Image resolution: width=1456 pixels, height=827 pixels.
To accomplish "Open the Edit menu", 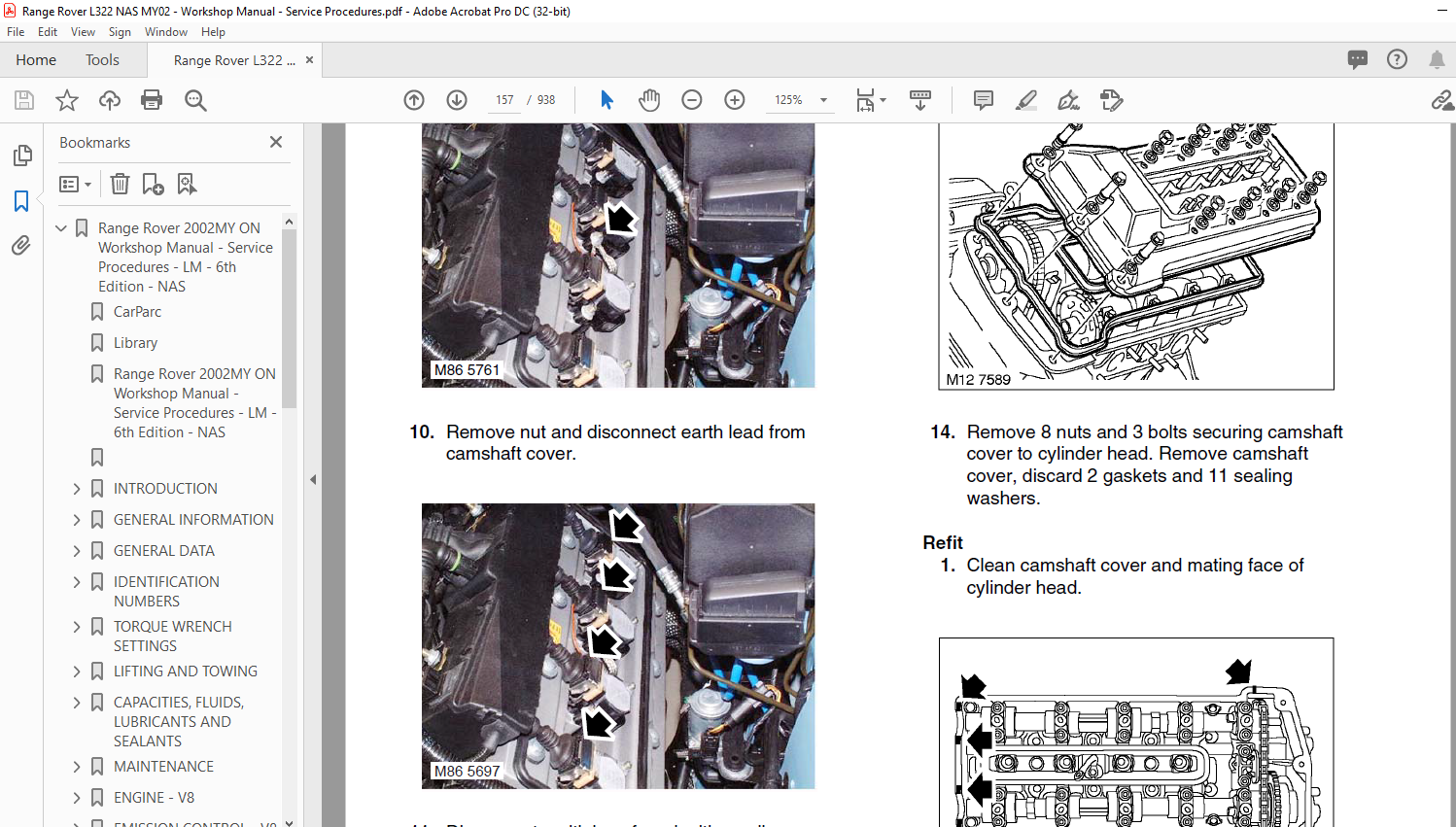I will pyautogui.click(x=48, y=32).
